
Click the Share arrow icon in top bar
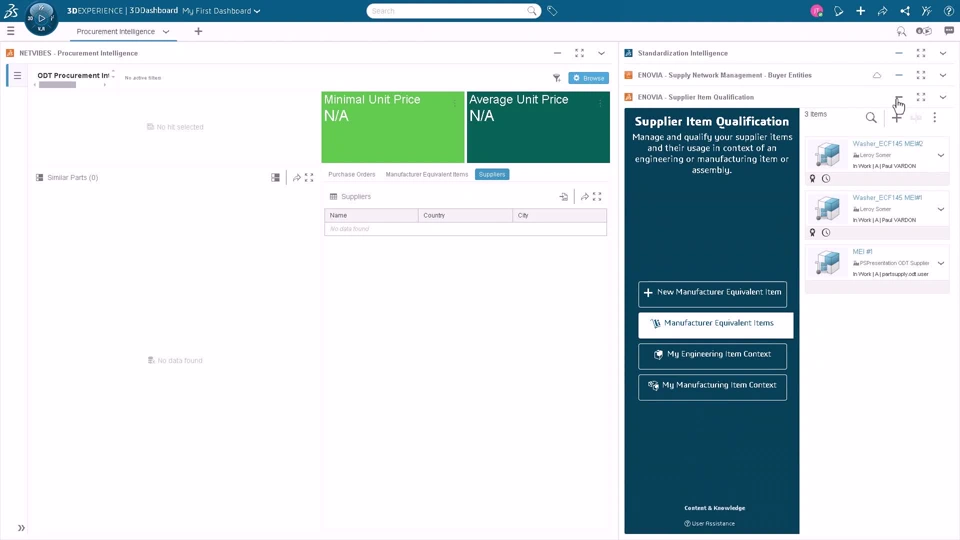coord(882,11)
